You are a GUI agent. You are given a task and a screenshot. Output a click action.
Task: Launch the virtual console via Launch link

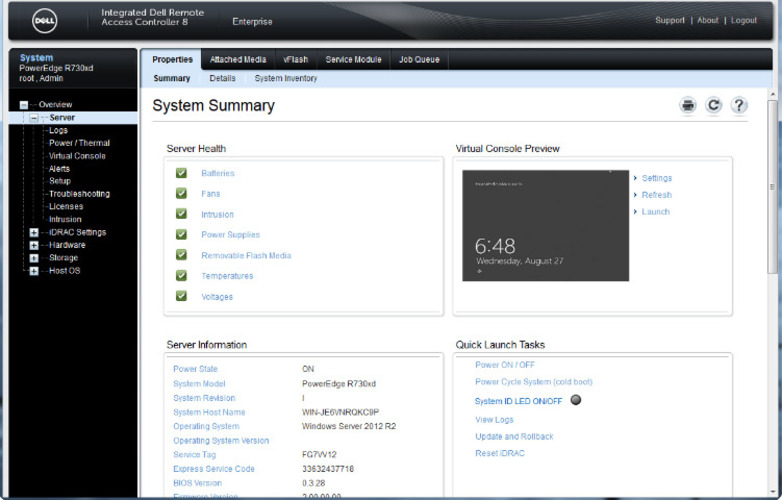656,212
